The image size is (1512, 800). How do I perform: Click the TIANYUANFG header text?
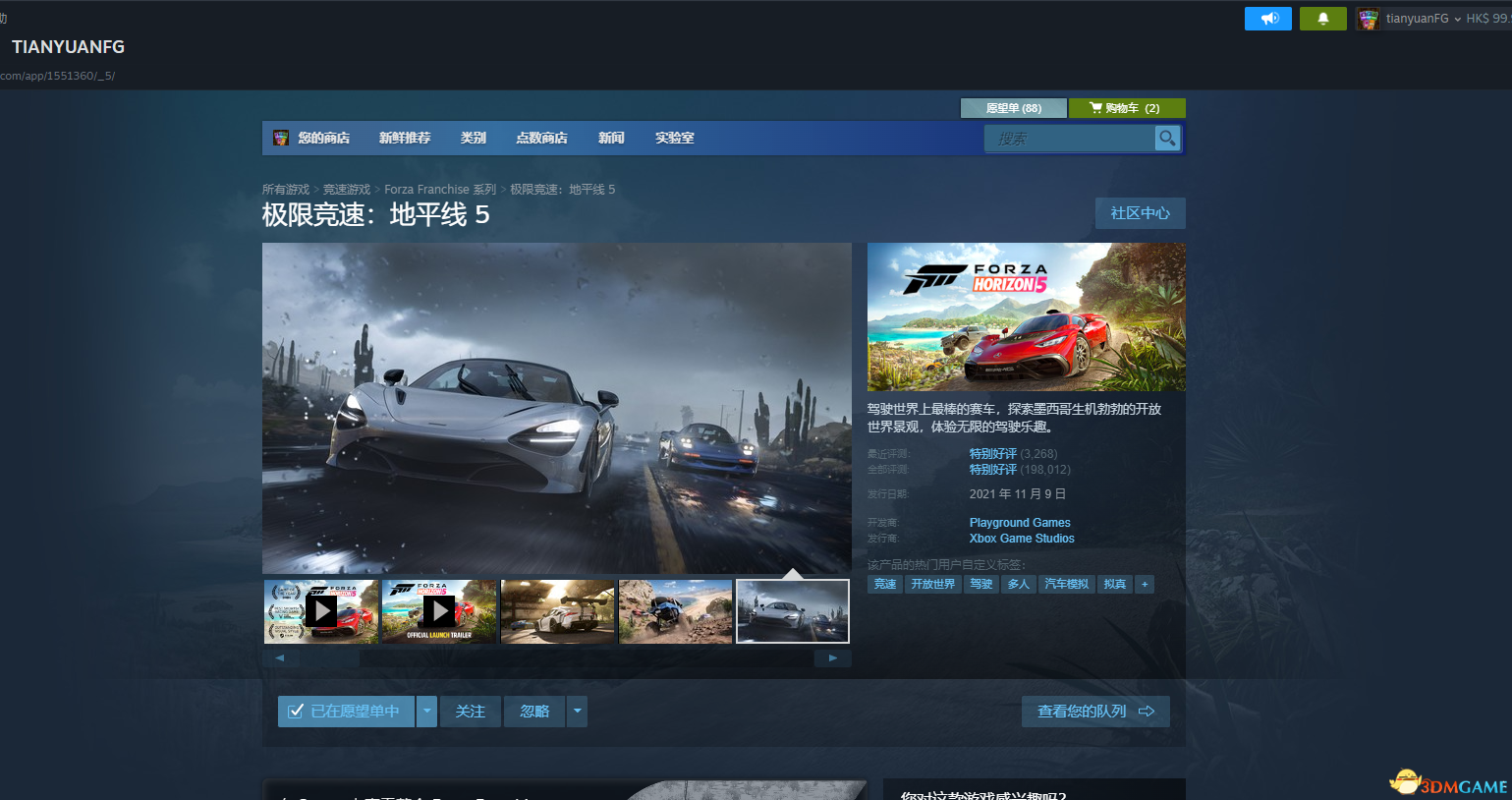68,47
